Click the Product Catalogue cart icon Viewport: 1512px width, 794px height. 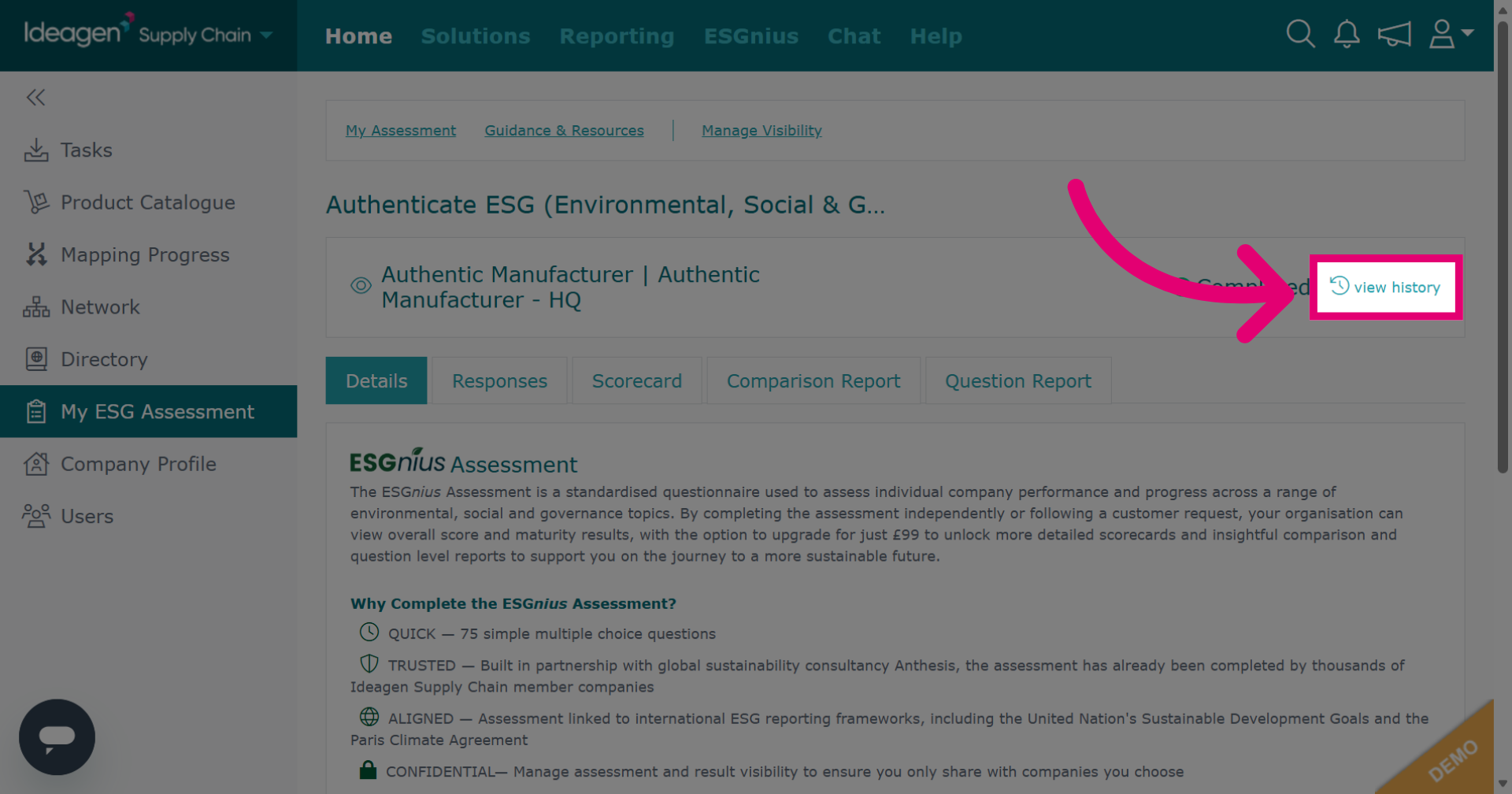36,202
